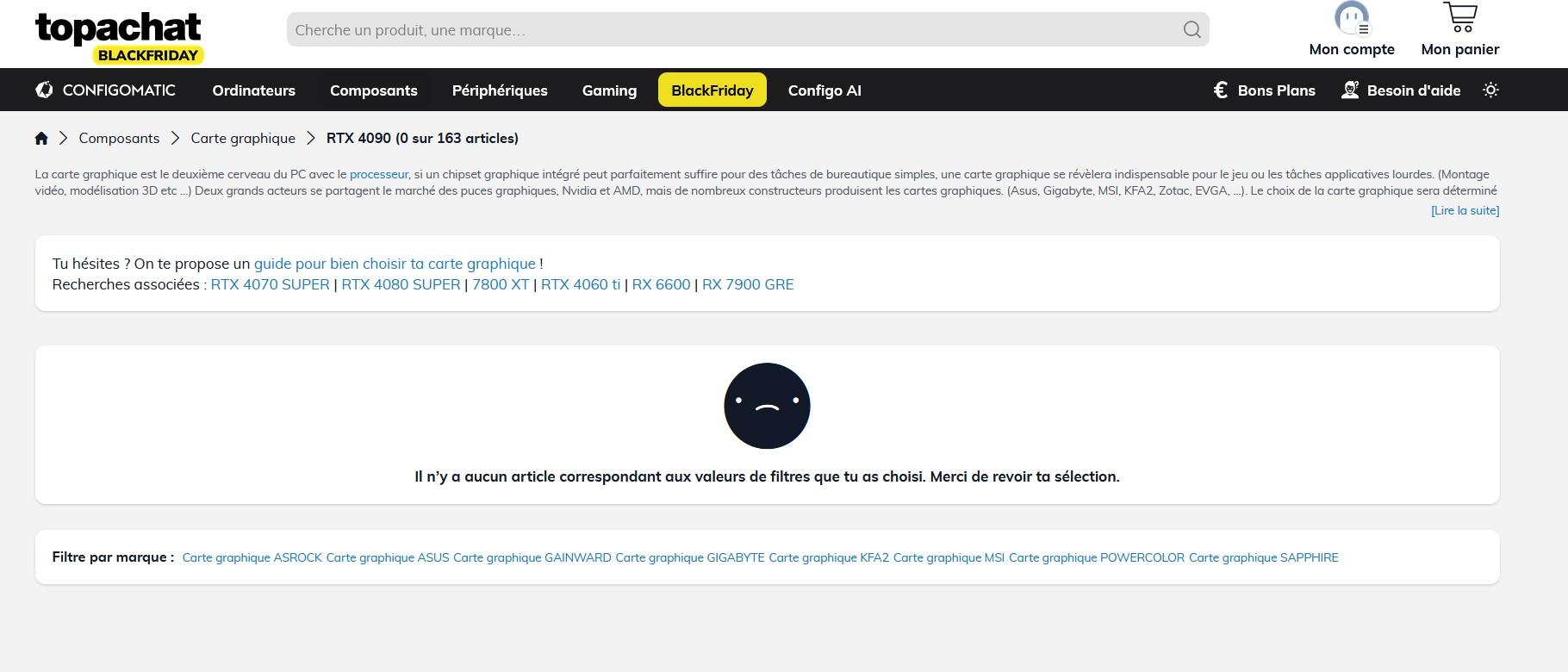Click the product search field
Screen dimensions: 1568x672
(x=732, y=30)
